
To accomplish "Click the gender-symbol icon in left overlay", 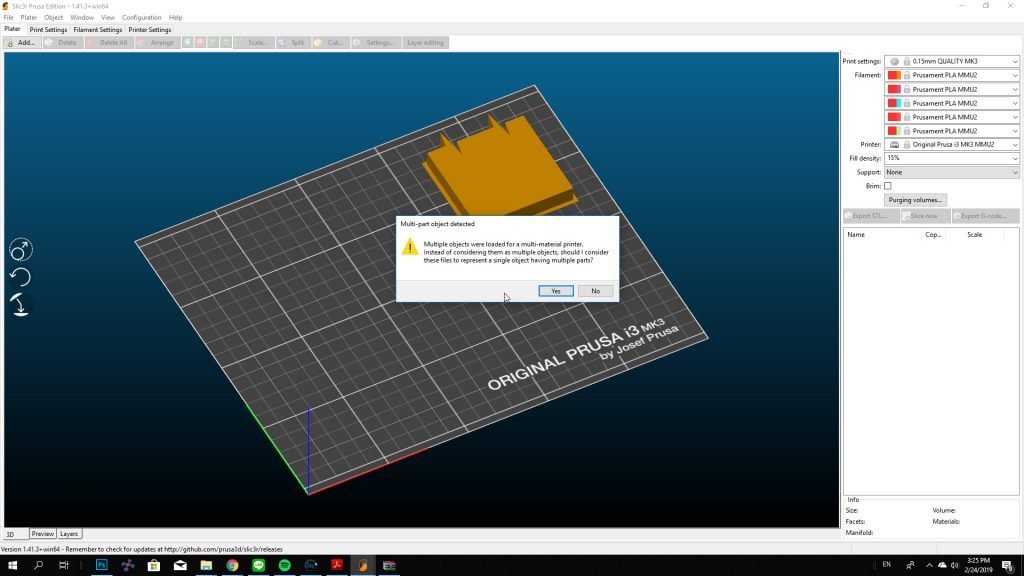I will (x=20, y=250).
